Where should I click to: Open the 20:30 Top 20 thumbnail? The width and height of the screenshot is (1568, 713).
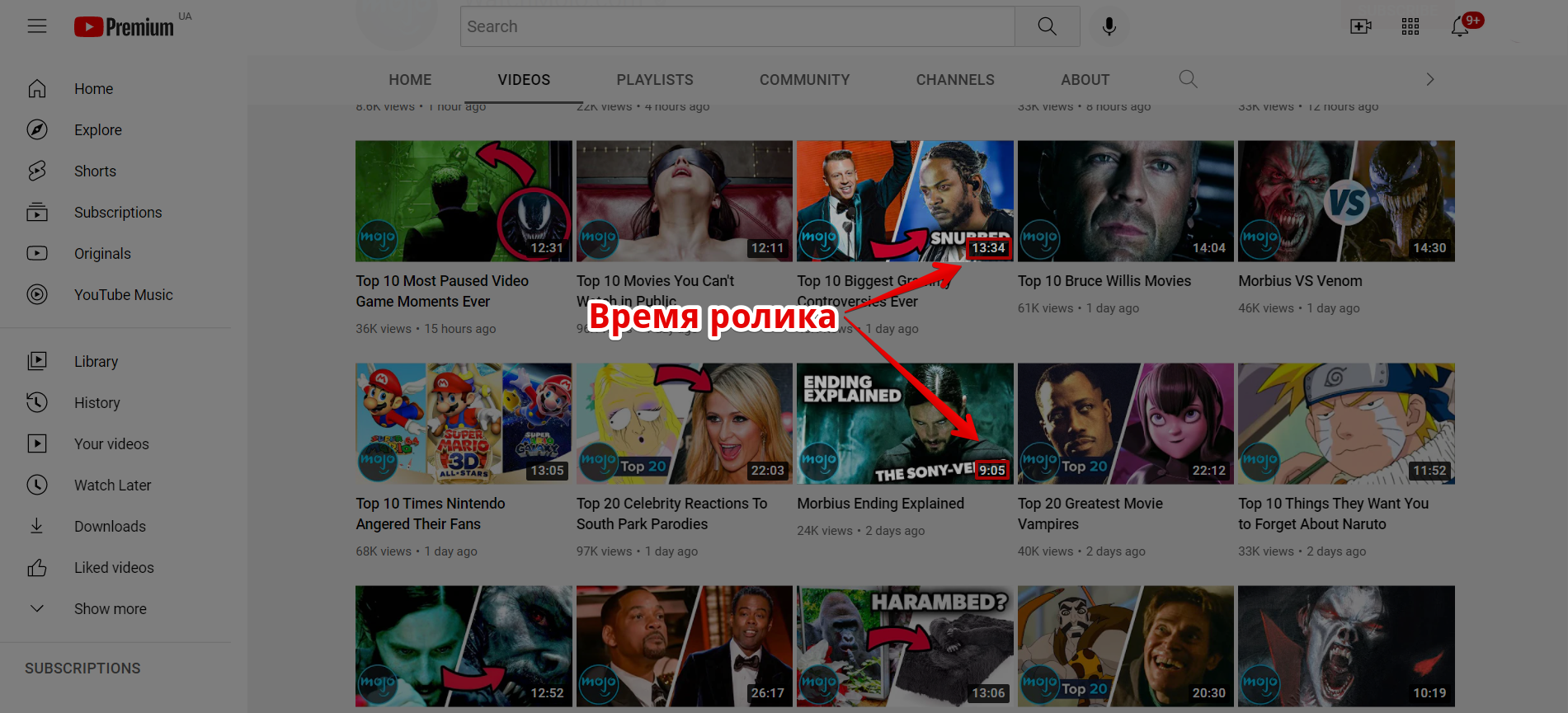[1126, 646]
